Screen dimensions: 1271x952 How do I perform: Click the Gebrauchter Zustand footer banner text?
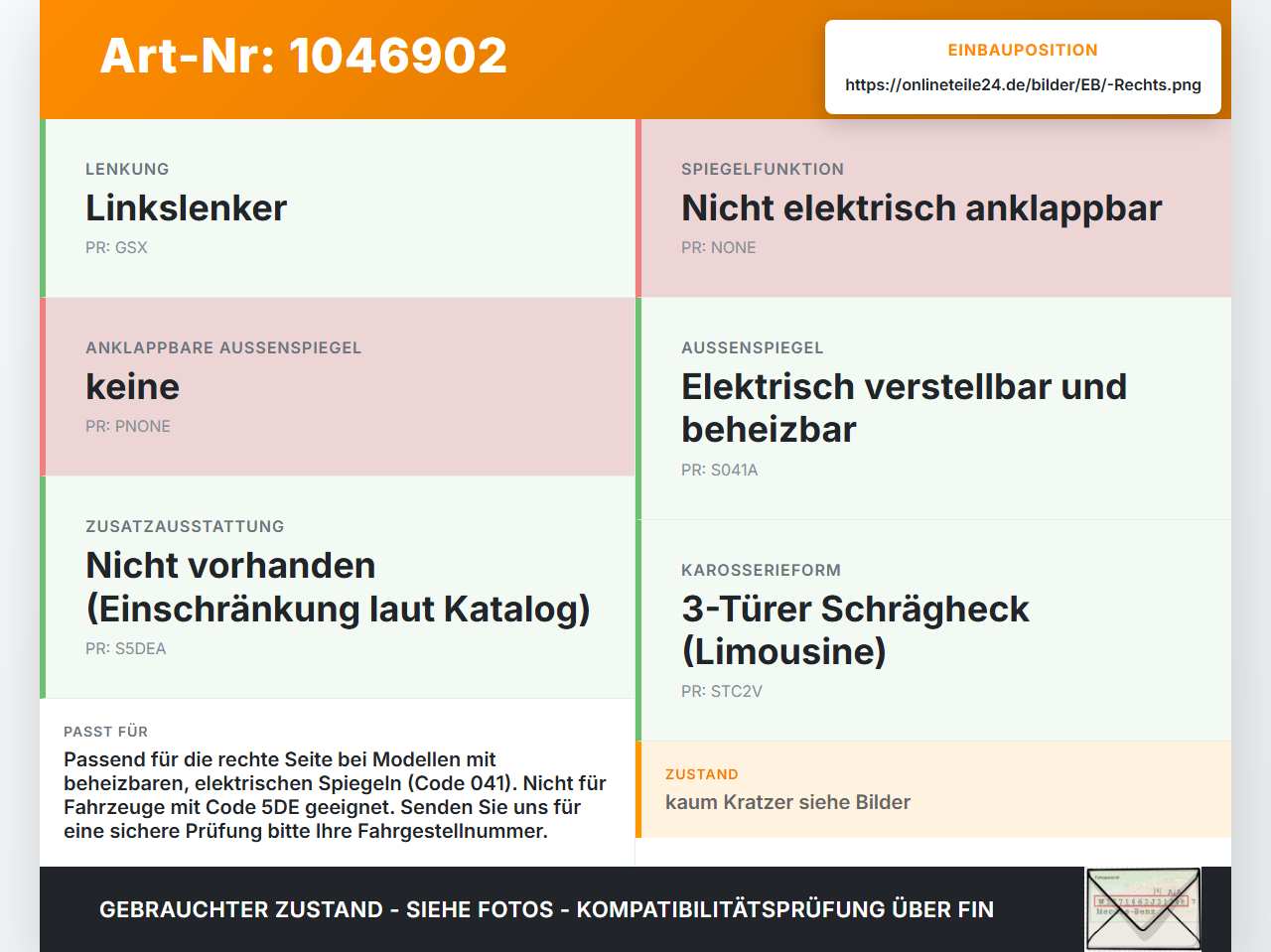click(x=546, y=909)
